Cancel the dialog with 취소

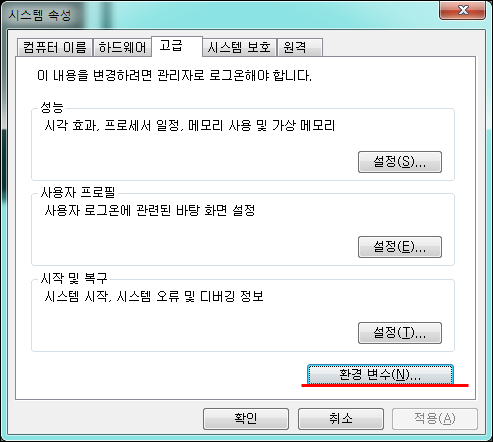pyautogui.click(x=341, y=419)
